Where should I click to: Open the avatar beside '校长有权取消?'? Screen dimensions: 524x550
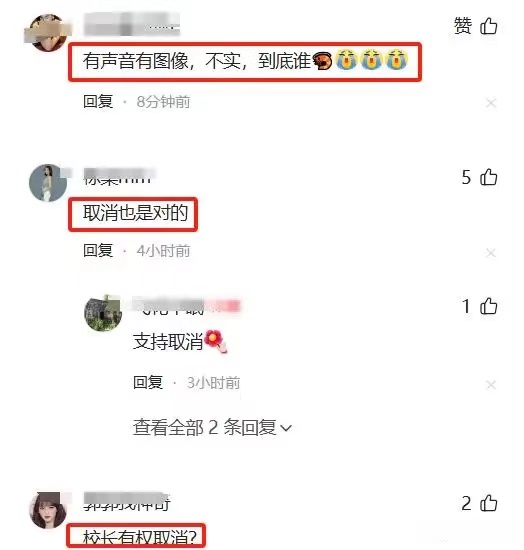click(x=48, y=510)
